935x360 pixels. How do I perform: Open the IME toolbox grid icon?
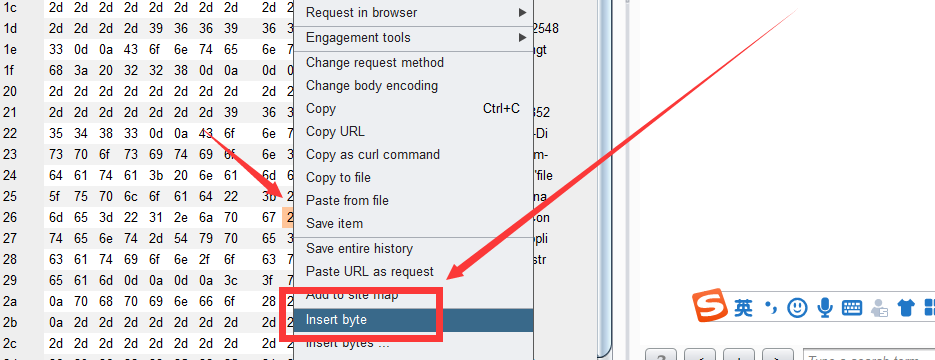click(930, 308)
